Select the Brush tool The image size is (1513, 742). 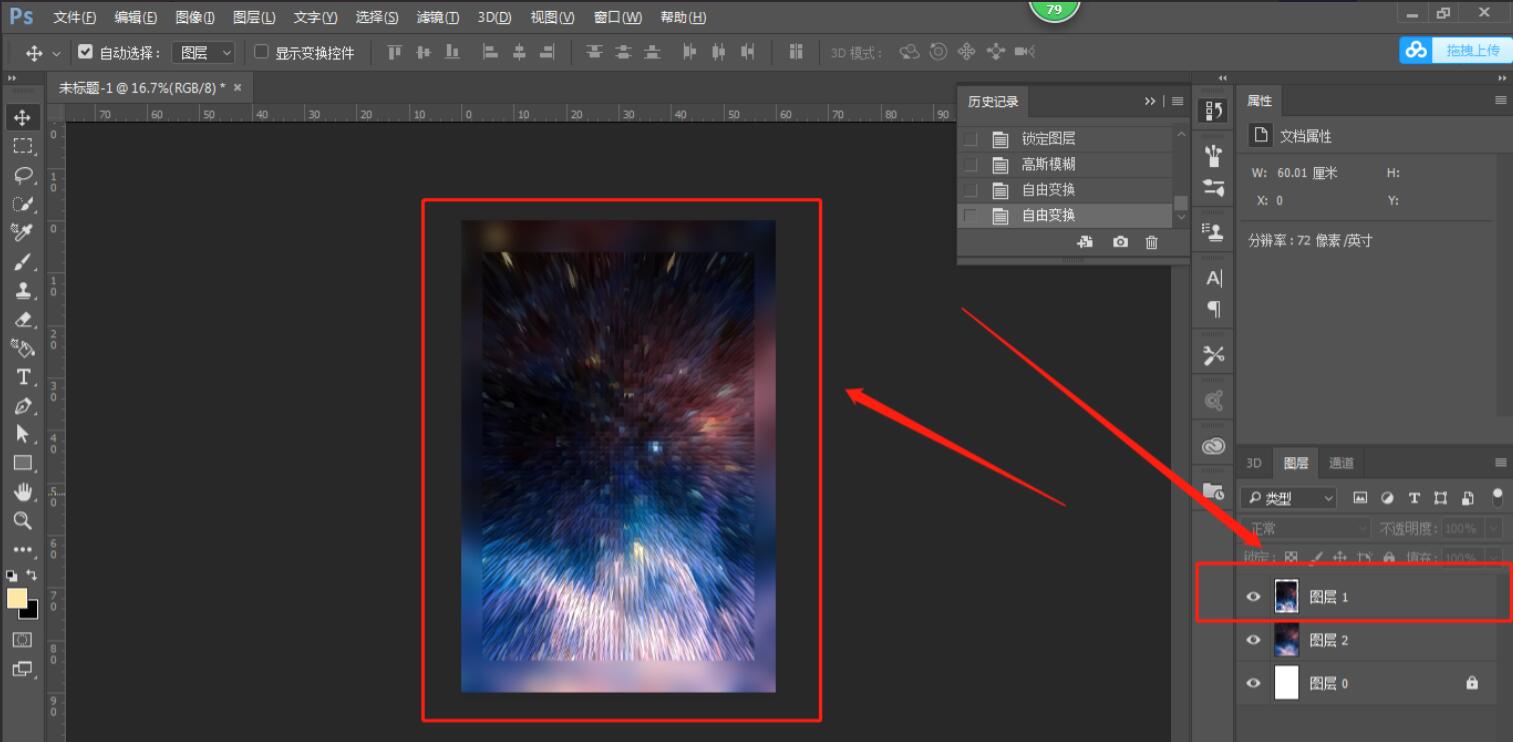pyautogui.click(x=23, y=262)
